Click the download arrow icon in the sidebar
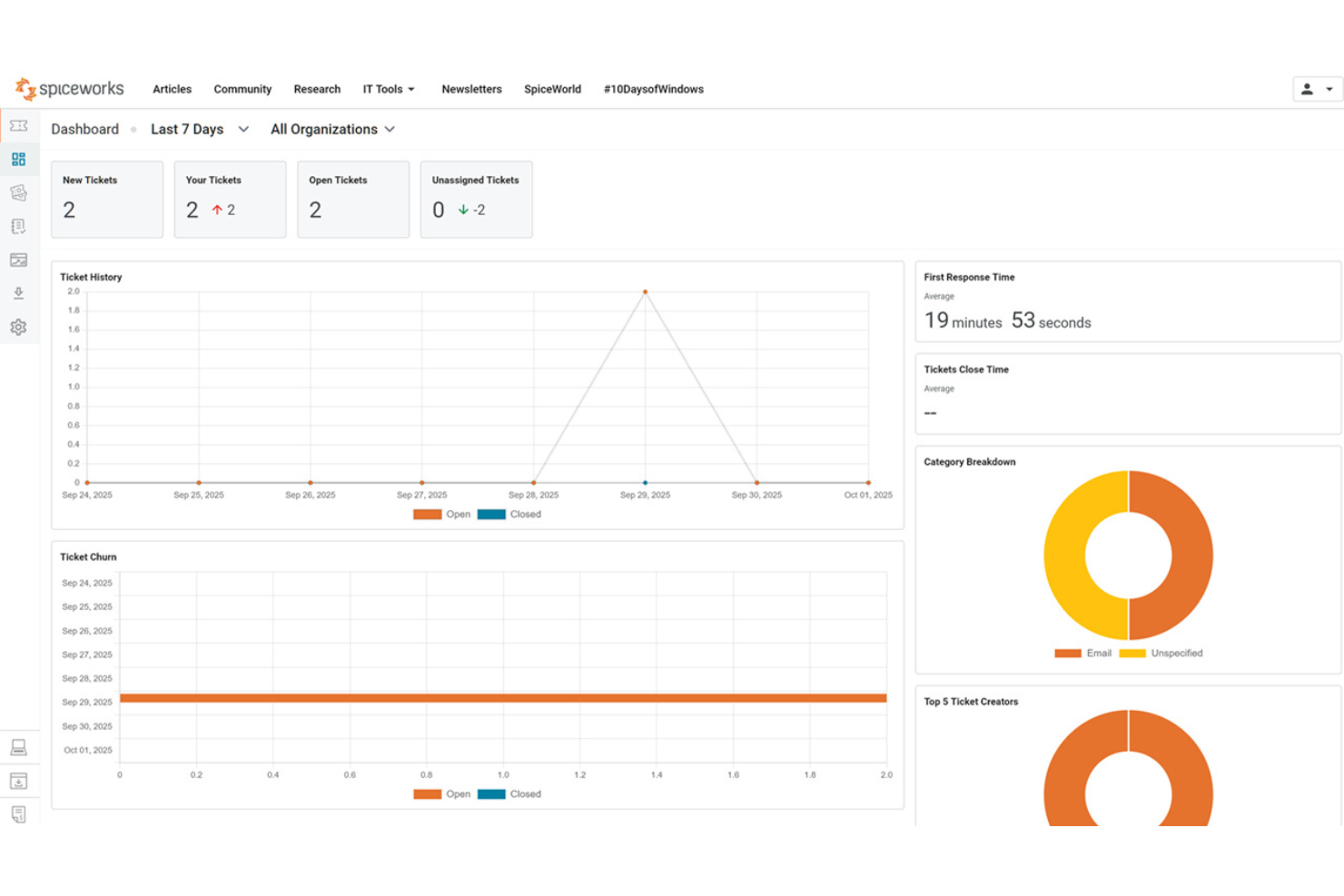Screen dimensions: 1344x896 click(x=18, y=293)
